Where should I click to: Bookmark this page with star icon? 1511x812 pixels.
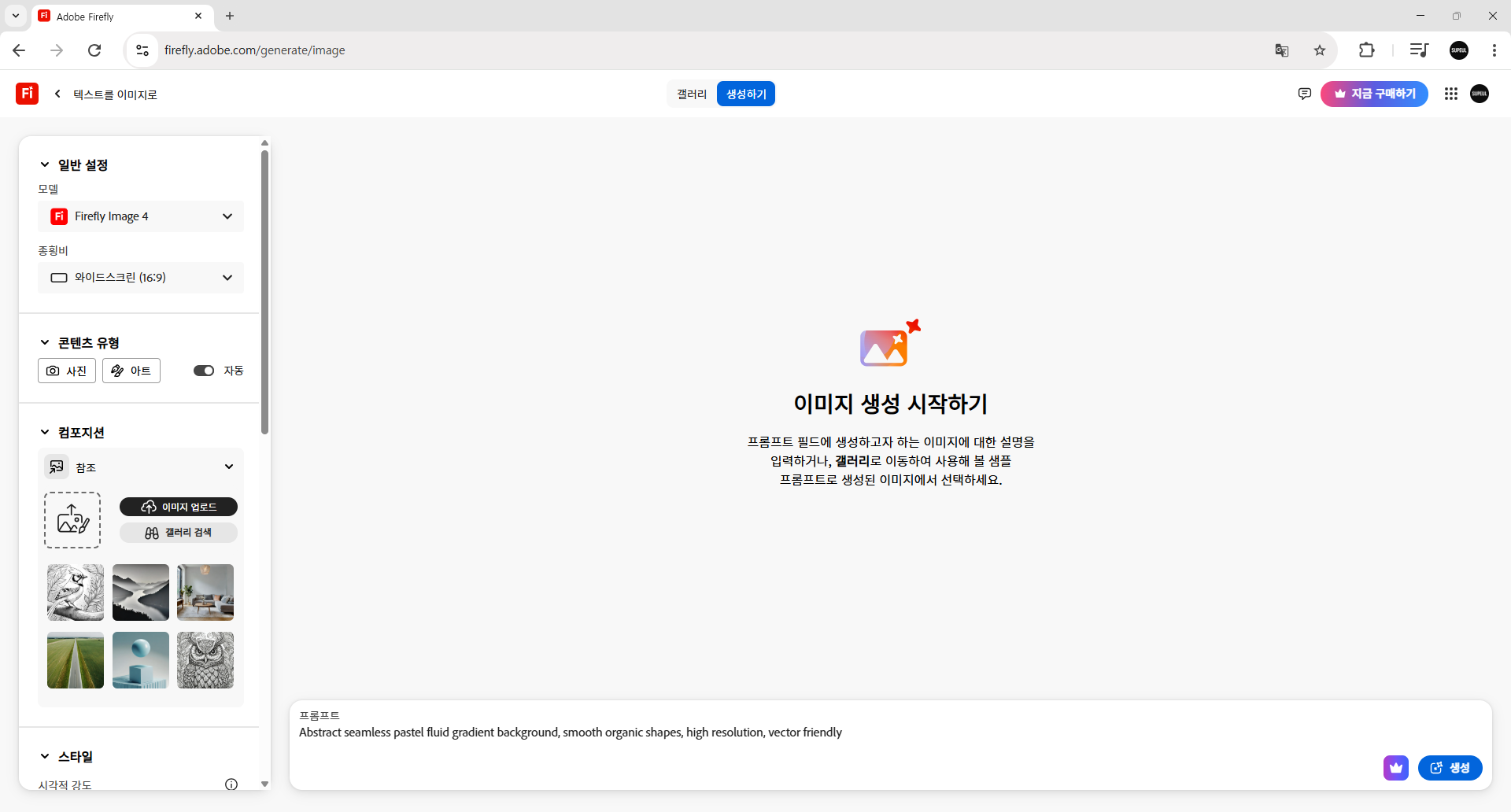pos(1320,50)
